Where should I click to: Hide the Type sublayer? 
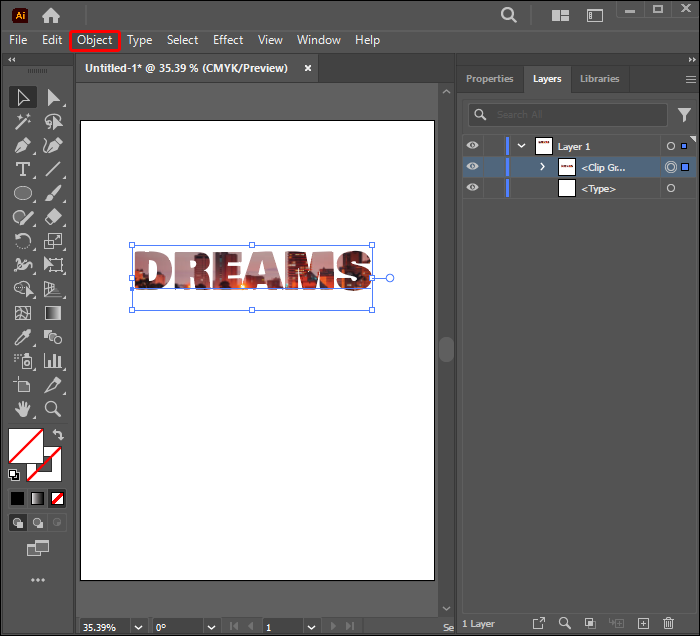point(473,188)
